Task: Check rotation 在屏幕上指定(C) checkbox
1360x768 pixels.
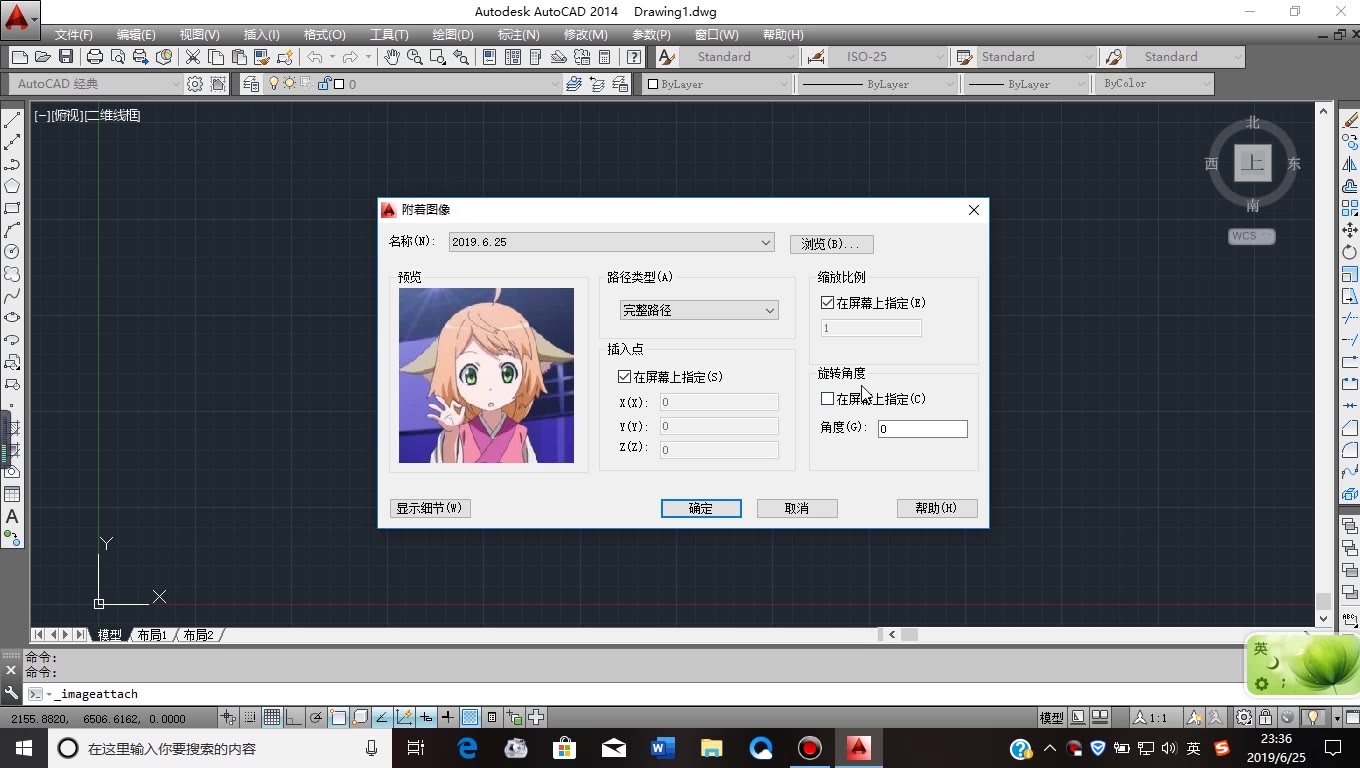Action: pyautogui.click(x=827, y=399)
